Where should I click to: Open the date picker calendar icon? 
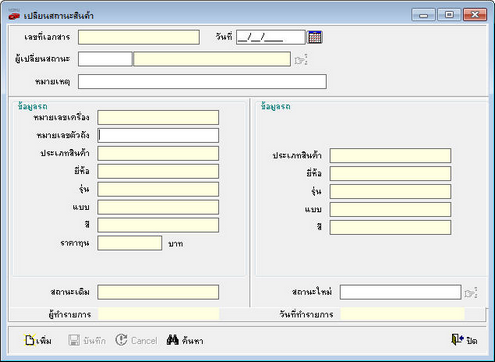(x=315, y=37)
